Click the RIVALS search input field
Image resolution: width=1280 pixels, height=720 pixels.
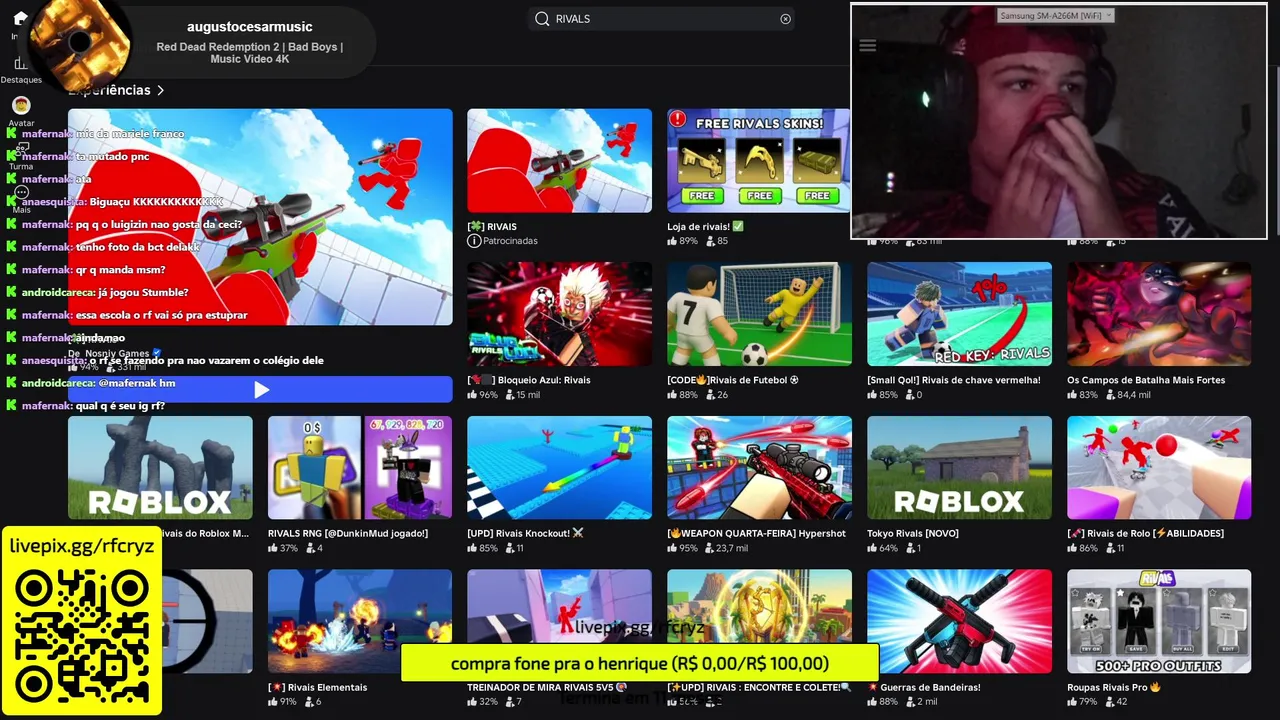tap(662, 19)
